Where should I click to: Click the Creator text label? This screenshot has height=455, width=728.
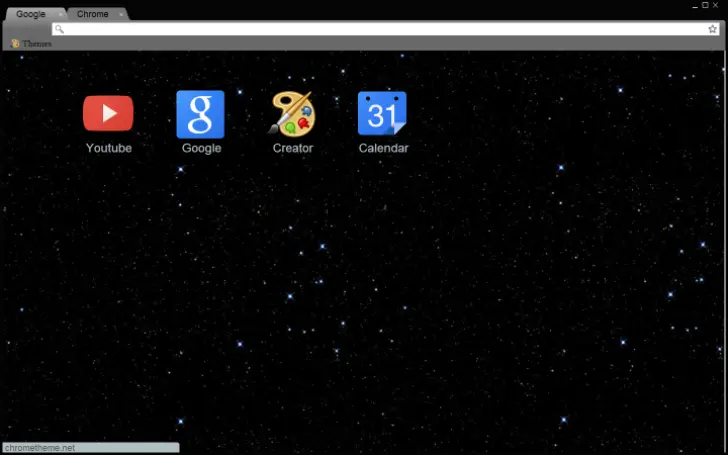pos(293,148)
